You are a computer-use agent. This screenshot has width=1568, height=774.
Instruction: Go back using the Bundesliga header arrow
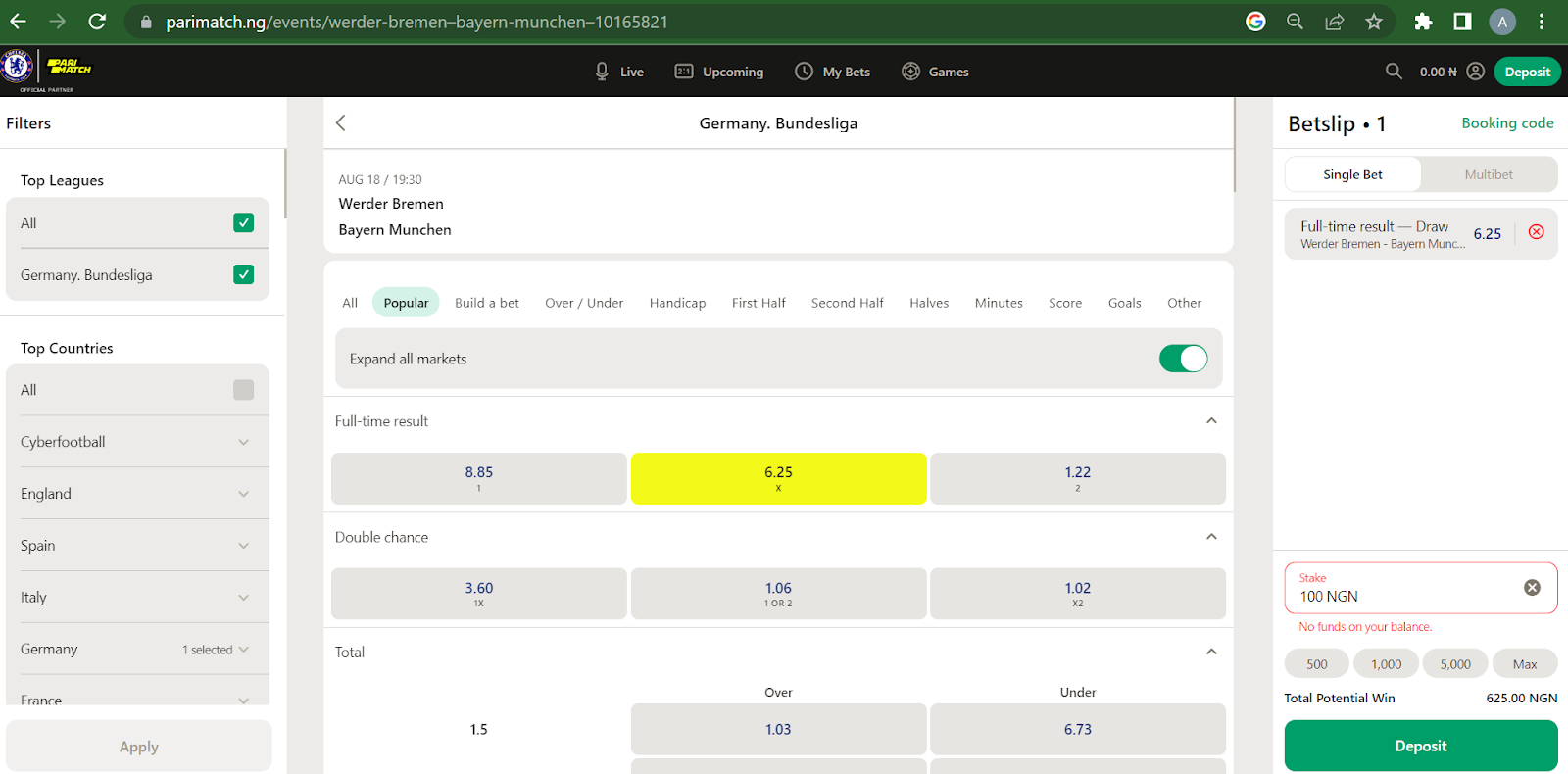341,122
